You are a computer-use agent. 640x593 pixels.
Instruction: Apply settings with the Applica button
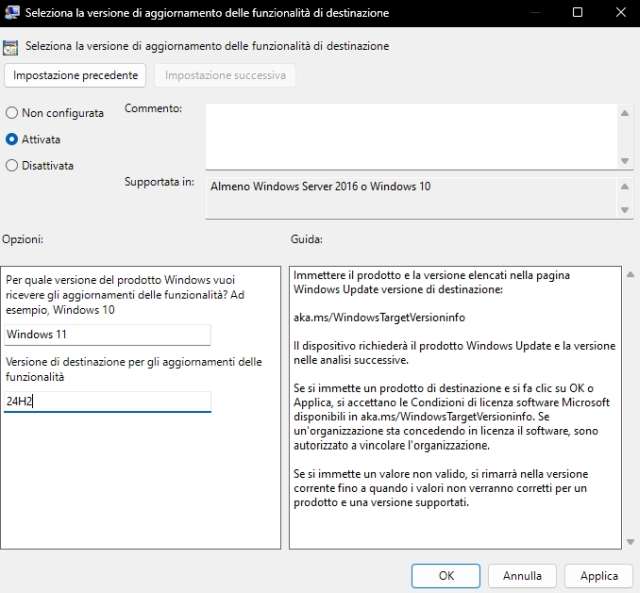pyautogui.click(x=599, y=576)
